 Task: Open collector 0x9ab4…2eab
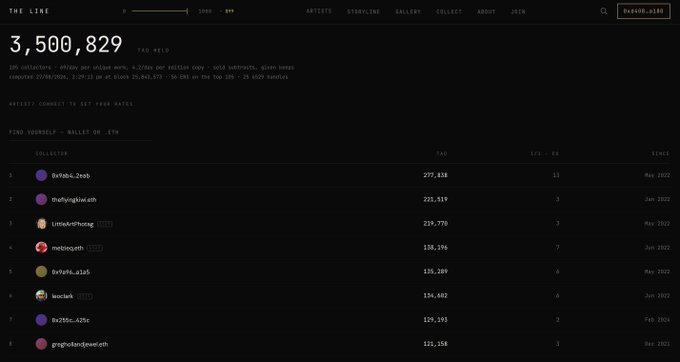pyautogui.click(x=71, y=176)
